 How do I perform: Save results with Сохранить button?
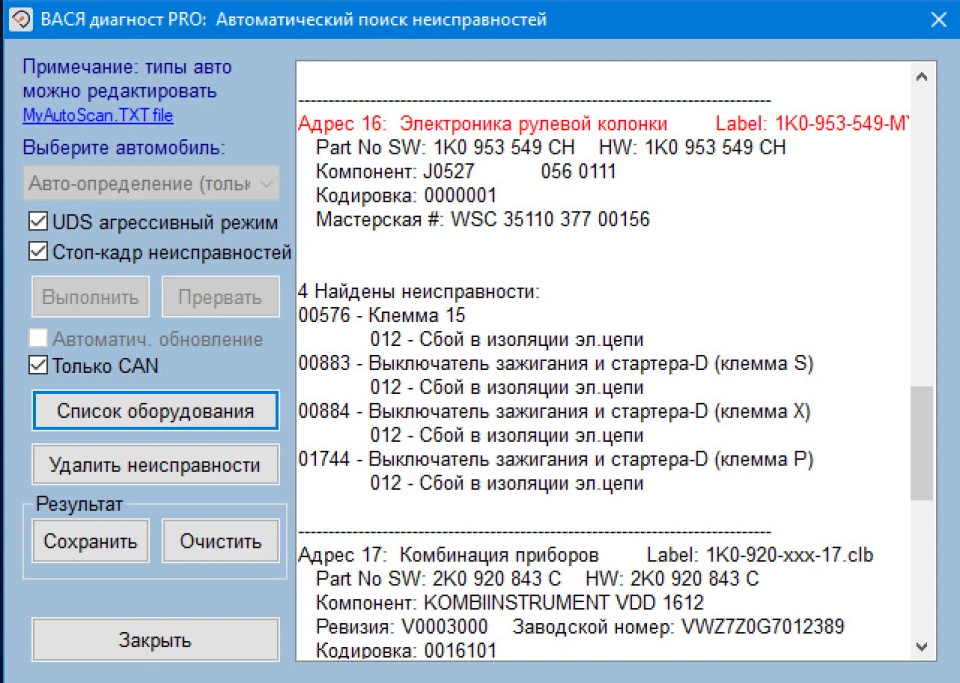(x=91, y=541)
